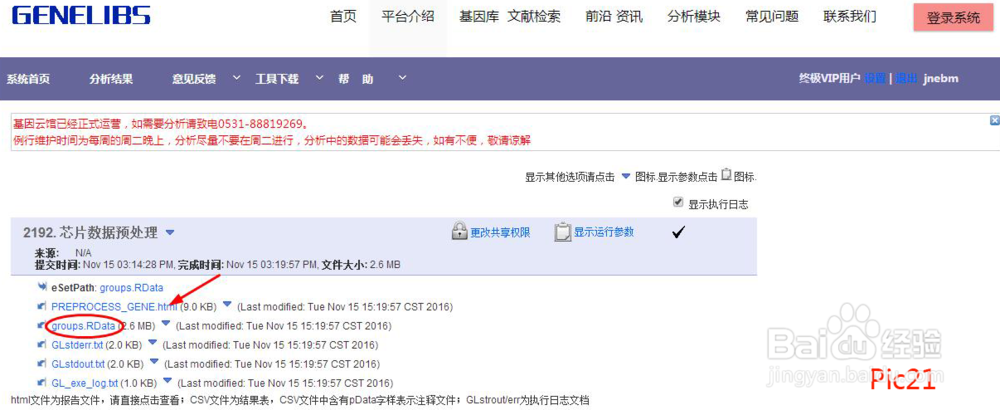Open 基因库 in top navigation

[x=478, y=17]
